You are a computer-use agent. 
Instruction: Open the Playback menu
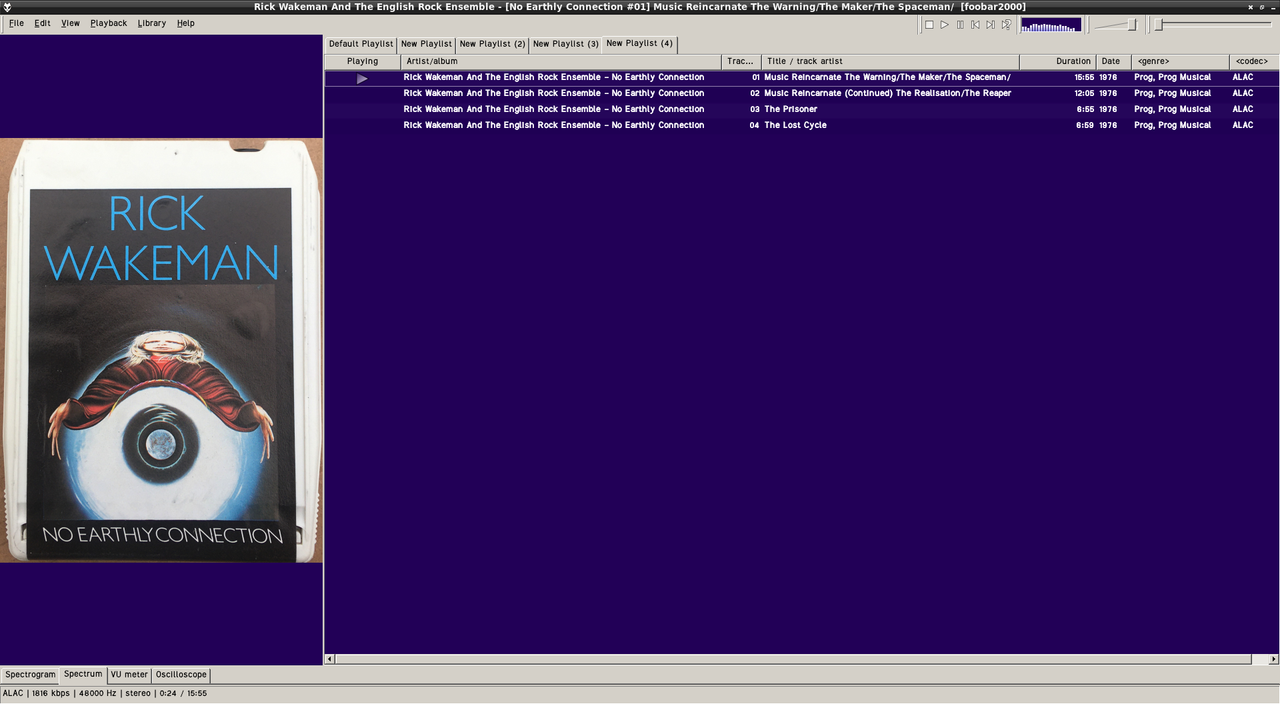[x=108, y=23]
